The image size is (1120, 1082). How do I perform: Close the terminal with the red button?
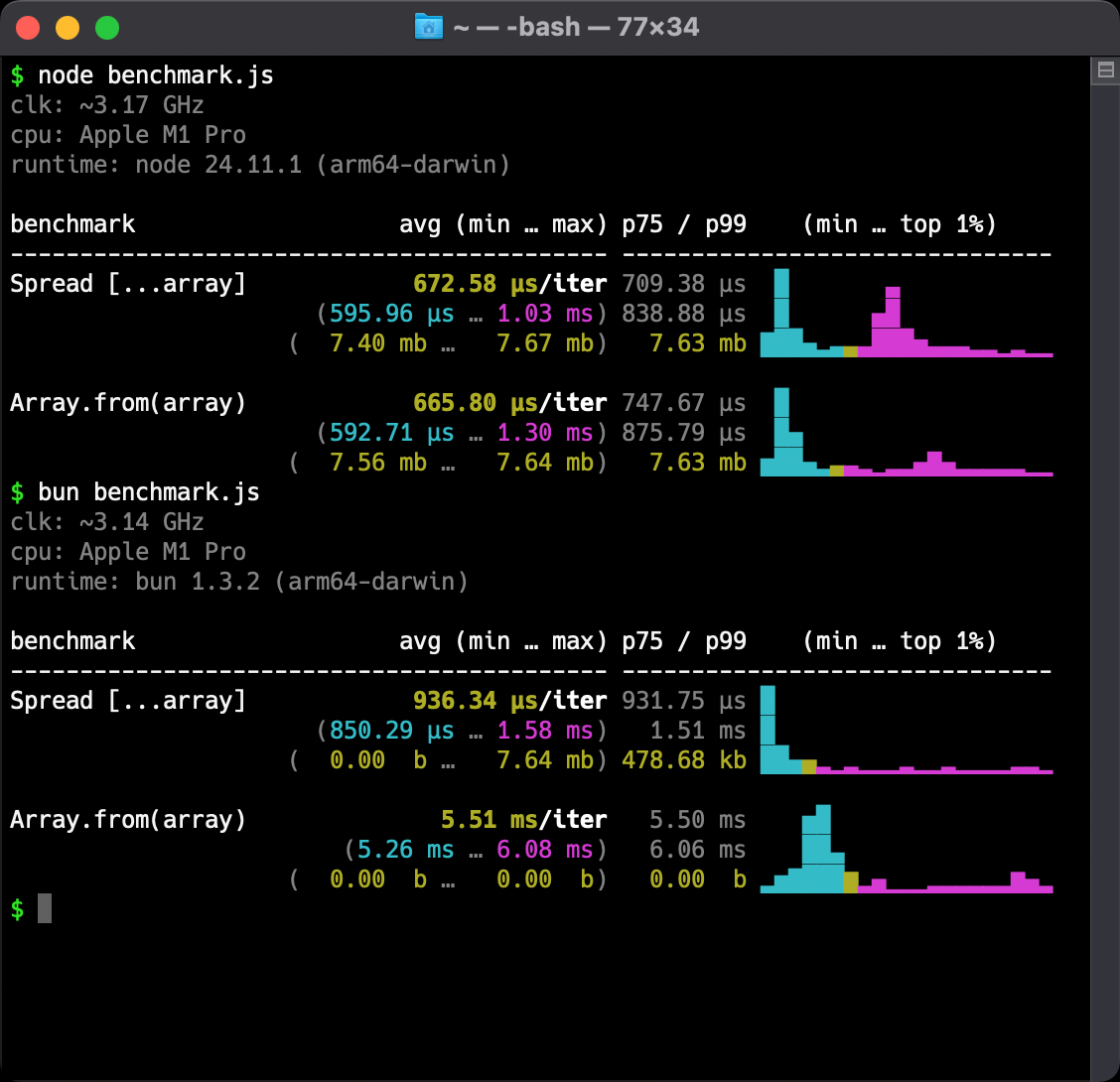click(28, 28)
